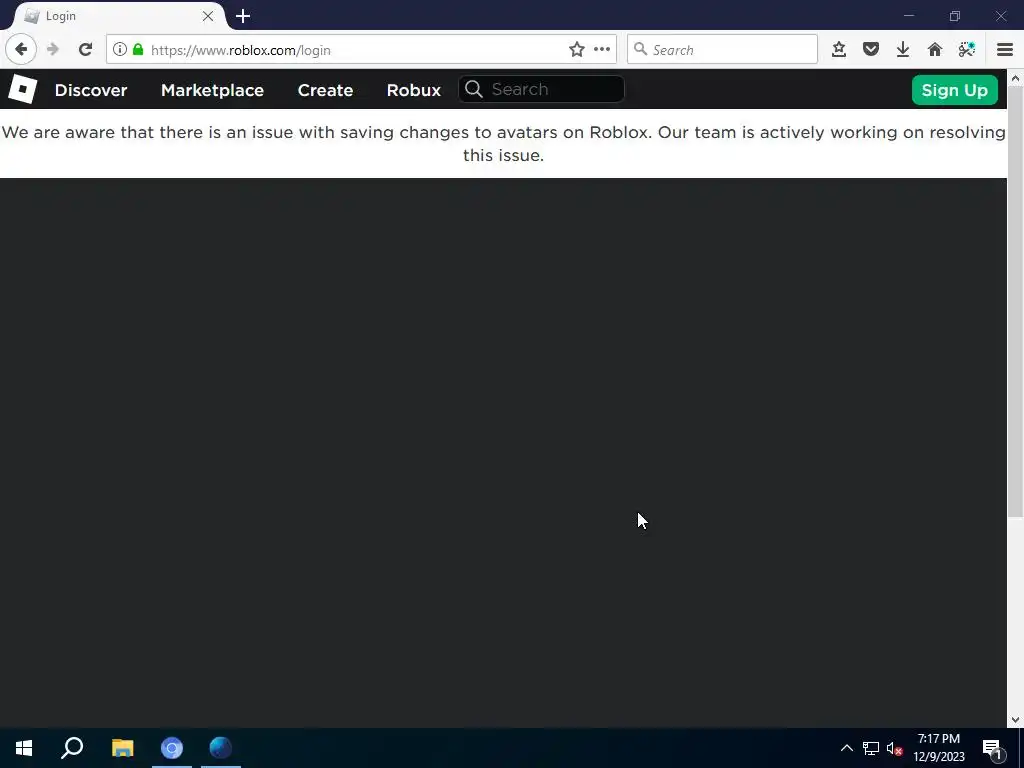Click the browser Search box
The height and width of the screenshot is (768, 1024).
click(x=722, y=50)
